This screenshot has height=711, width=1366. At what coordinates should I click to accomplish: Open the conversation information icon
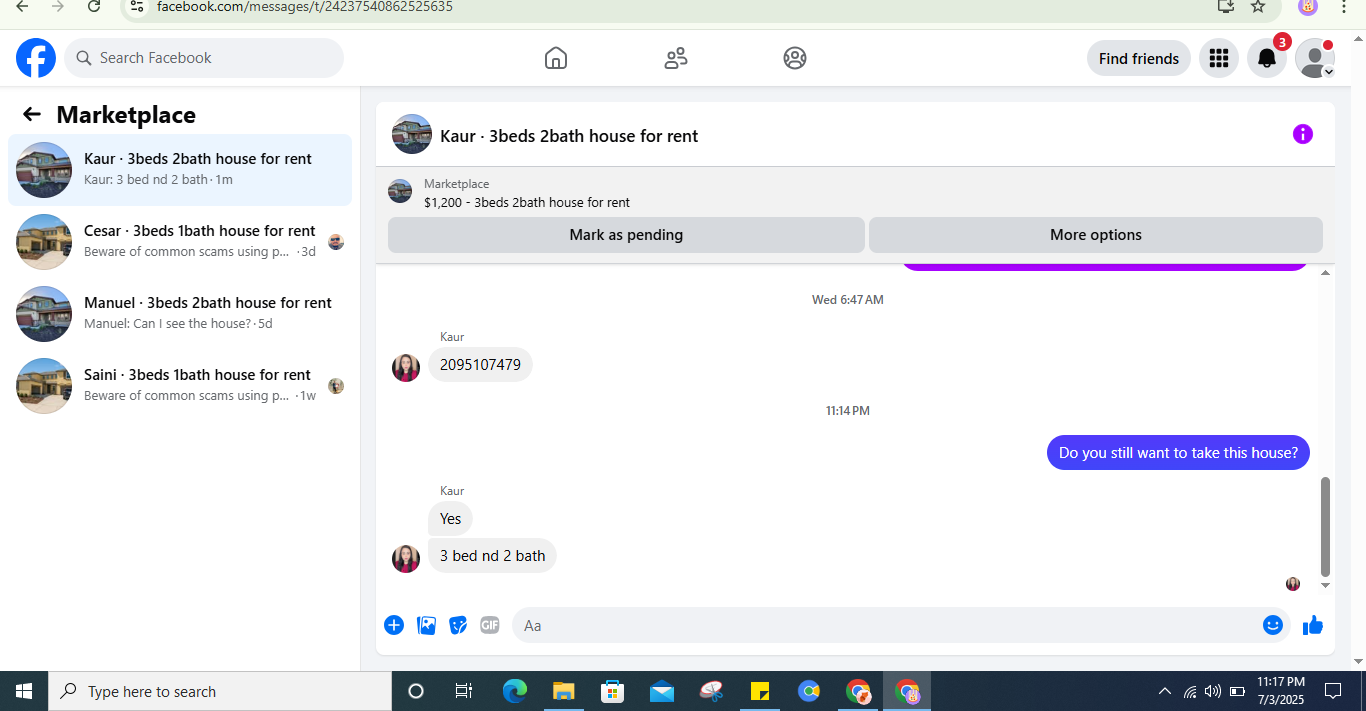point(1303,134)
